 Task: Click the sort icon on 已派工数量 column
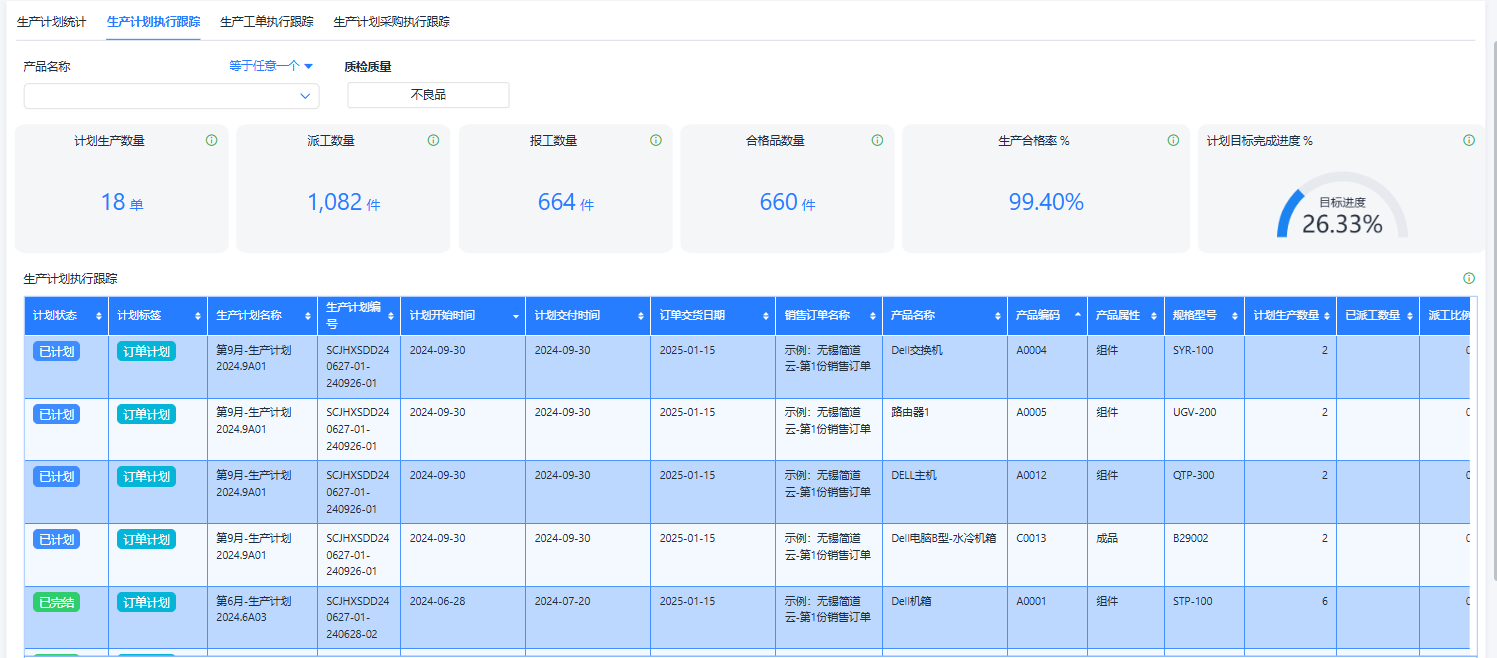[x=1410, y=316]
